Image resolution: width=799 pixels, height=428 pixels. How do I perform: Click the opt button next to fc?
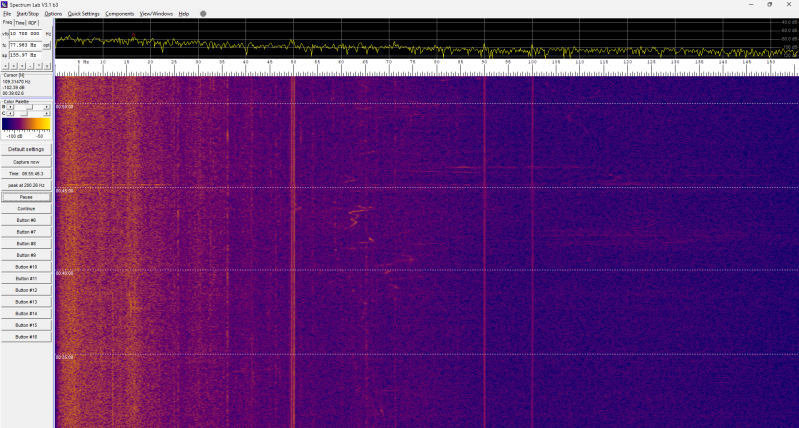[46, 45]
